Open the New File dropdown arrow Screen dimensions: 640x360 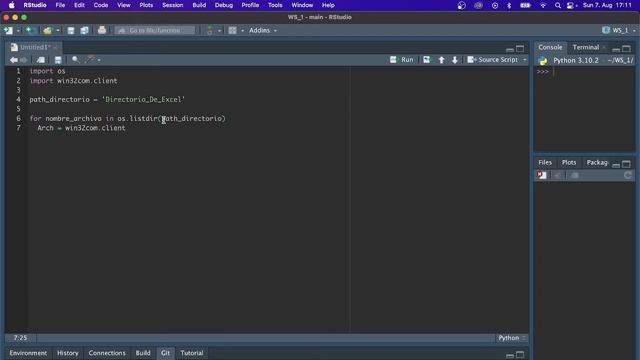coord(18,31)
